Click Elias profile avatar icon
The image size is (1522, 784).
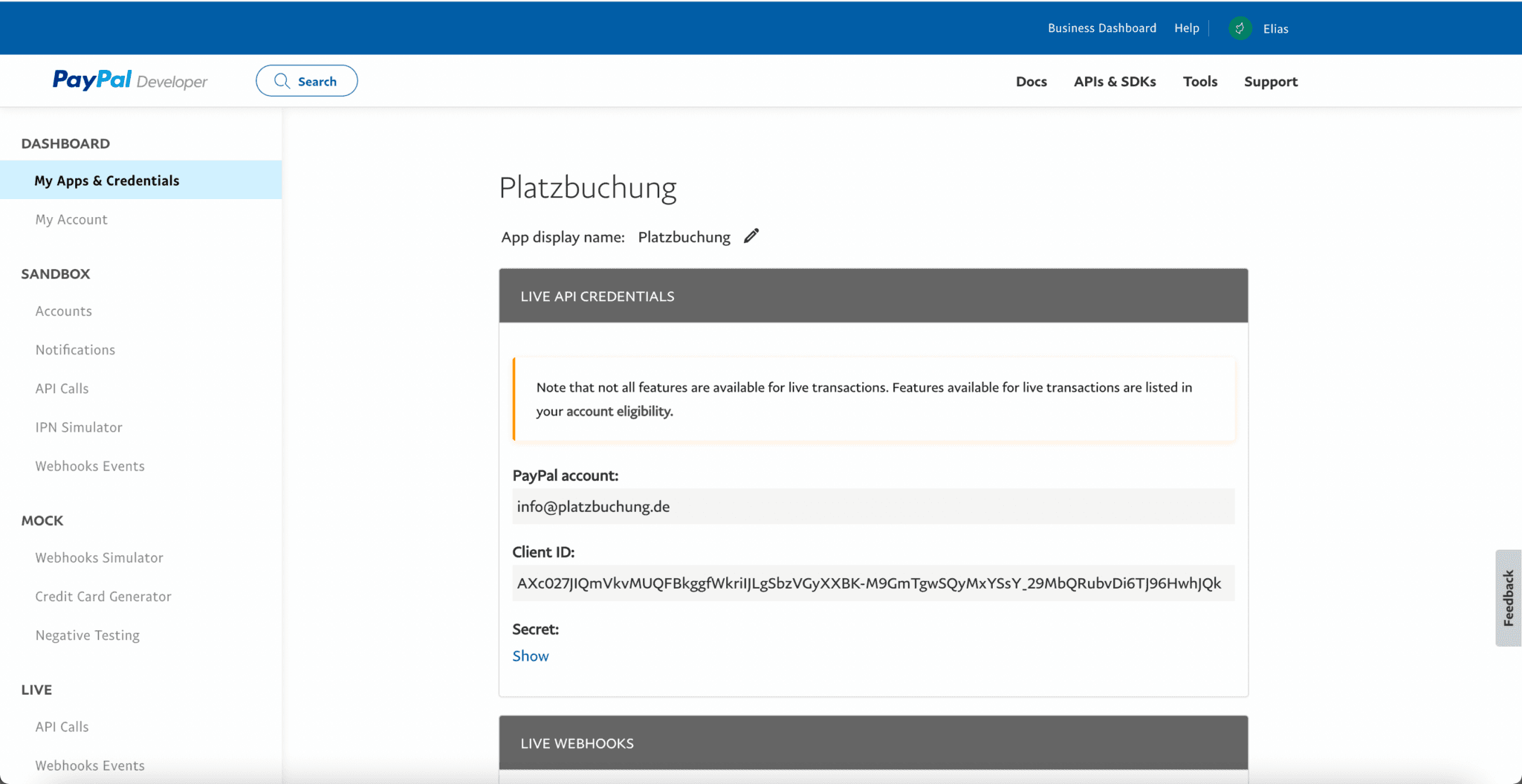pyautogui.click(x=1240, y=28)
